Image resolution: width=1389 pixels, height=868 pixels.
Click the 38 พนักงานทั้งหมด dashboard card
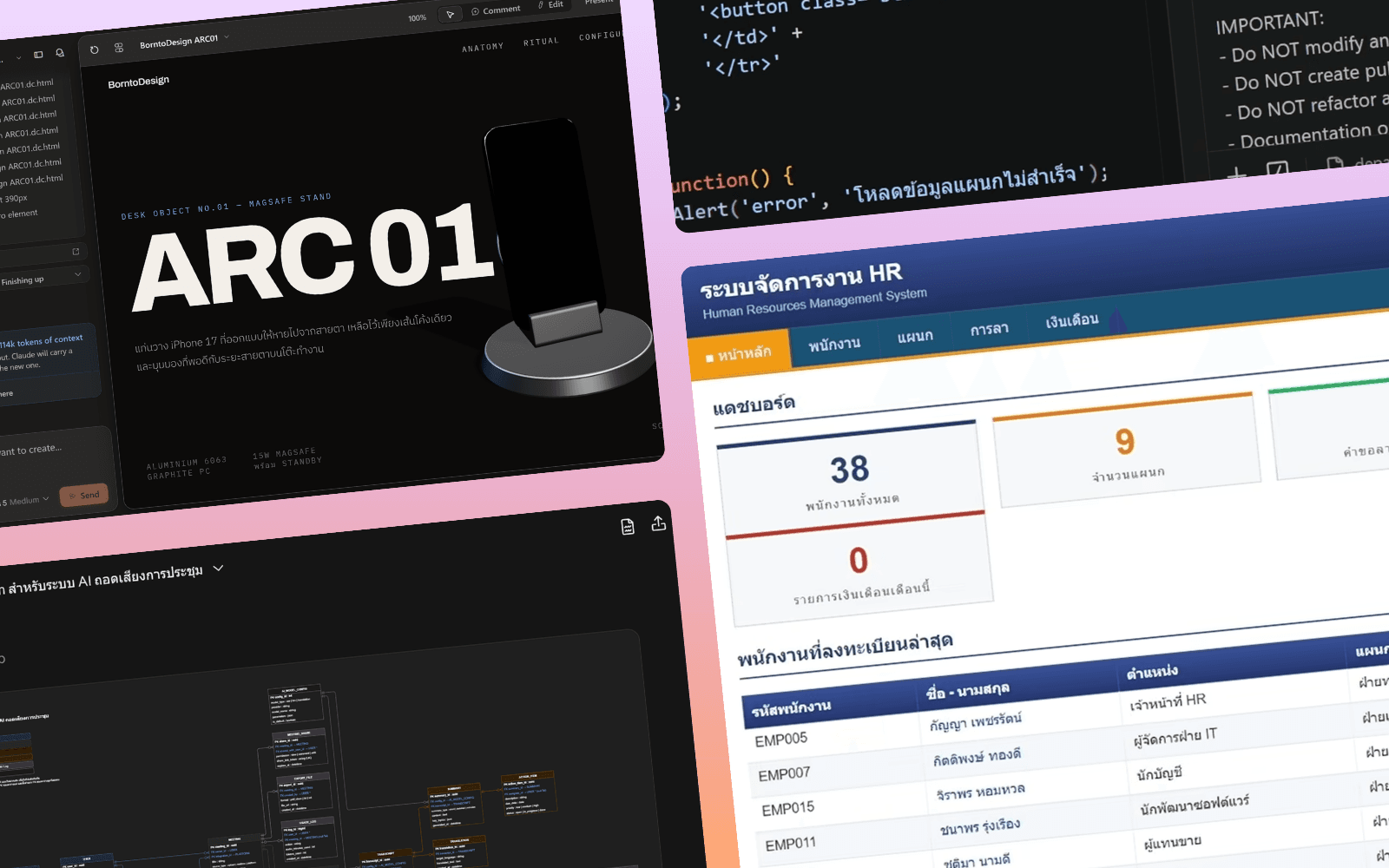pyautogui.click(x=851, y=477)
